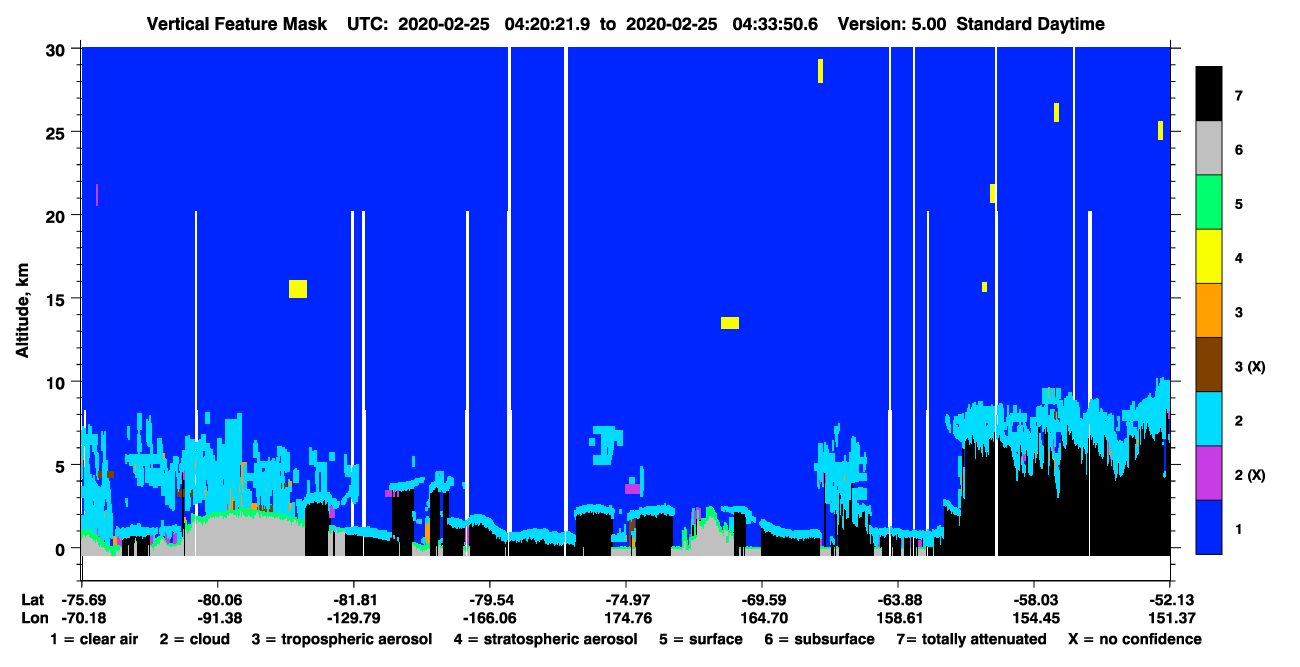The width and height of the screenshot is (1300, 667).
Task: Click 'Standard Daytime' in the title
Action: (1030, 24)
